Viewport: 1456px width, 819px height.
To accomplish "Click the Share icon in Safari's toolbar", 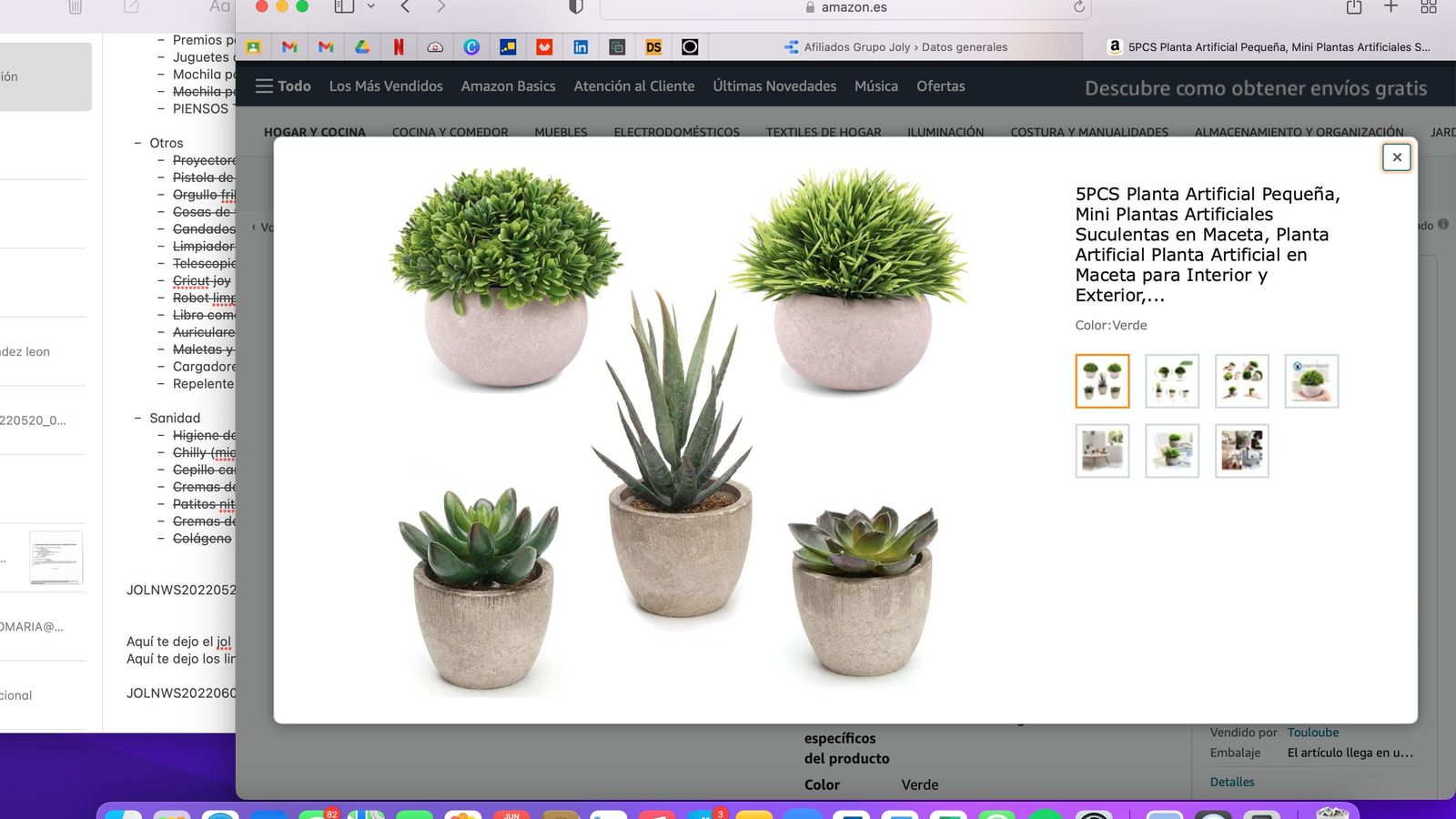I will click(1353, 7).
